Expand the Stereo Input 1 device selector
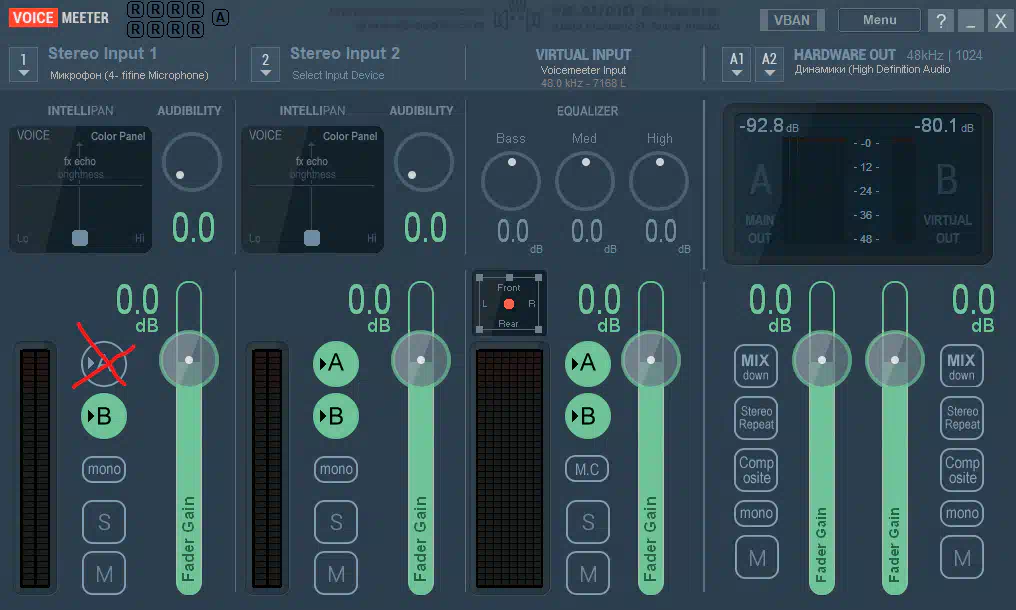The width and height of the screenshot is (1016, 610). (24, 64)
